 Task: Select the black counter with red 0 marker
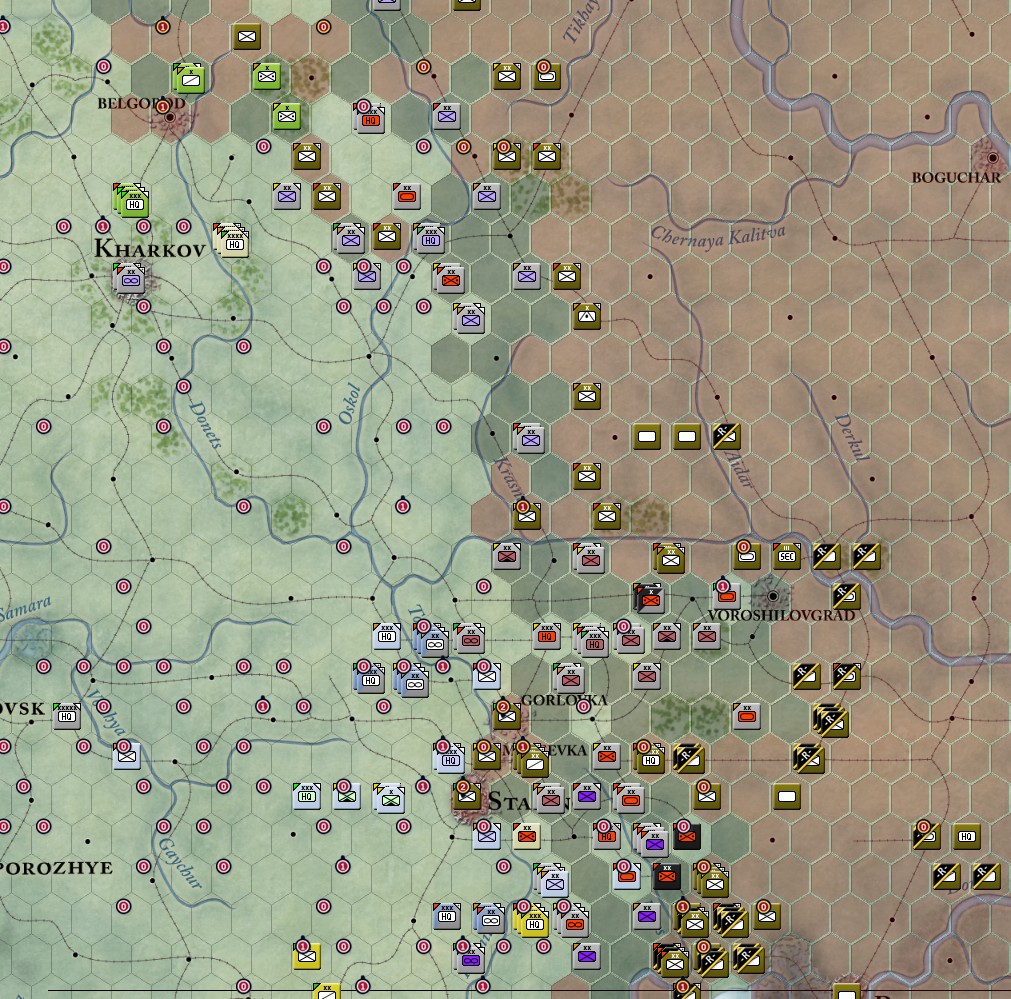point(687,835)
